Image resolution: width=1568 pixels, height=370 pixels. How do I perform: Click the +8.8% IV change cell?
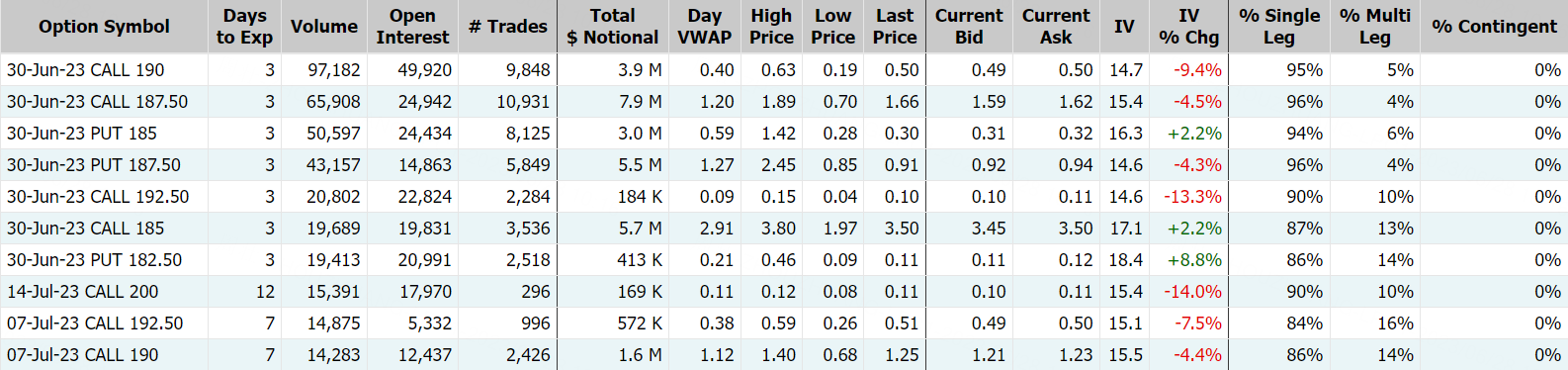[1188, 260]
